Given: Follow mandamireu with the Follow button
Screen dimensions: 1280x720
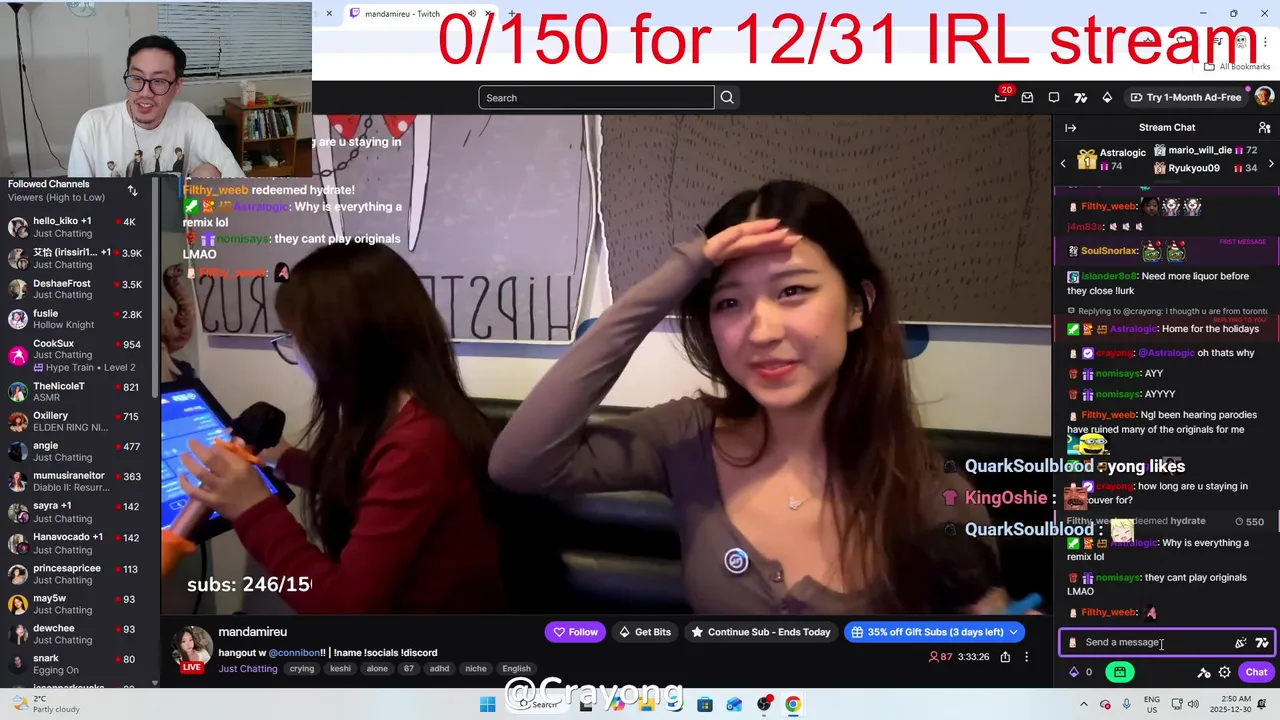Looking at the screenshot, I should click(575, 632).
